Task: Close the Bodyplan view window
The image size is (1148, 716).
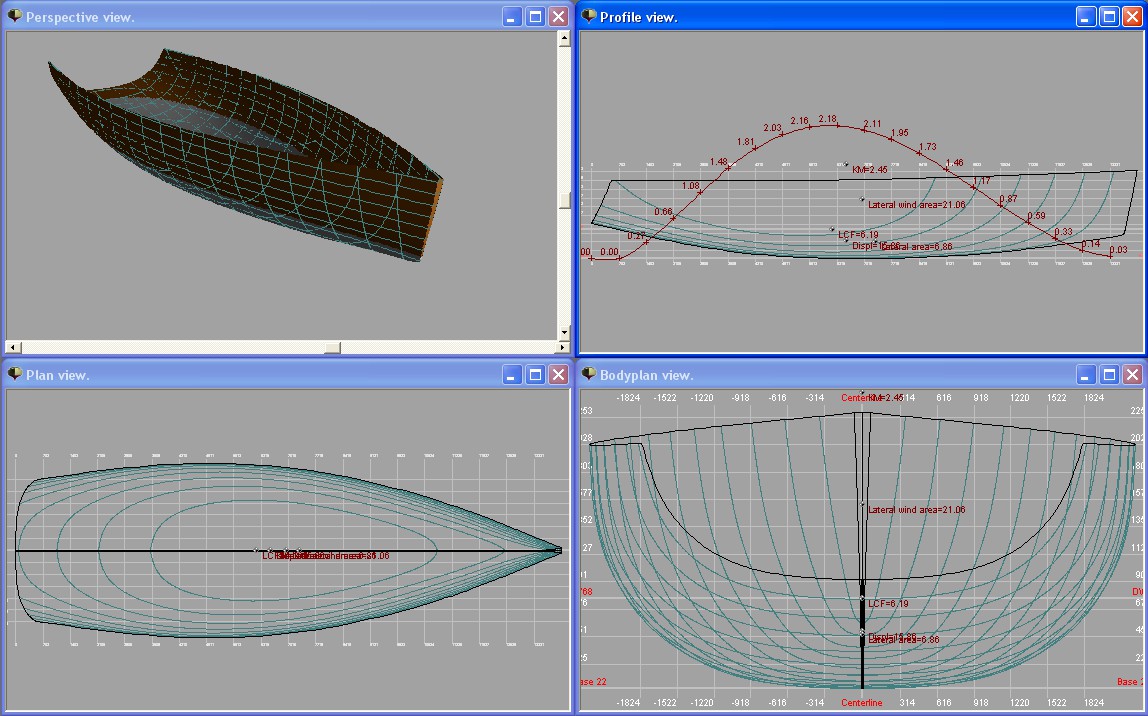Action: [x=1133, y=374]
